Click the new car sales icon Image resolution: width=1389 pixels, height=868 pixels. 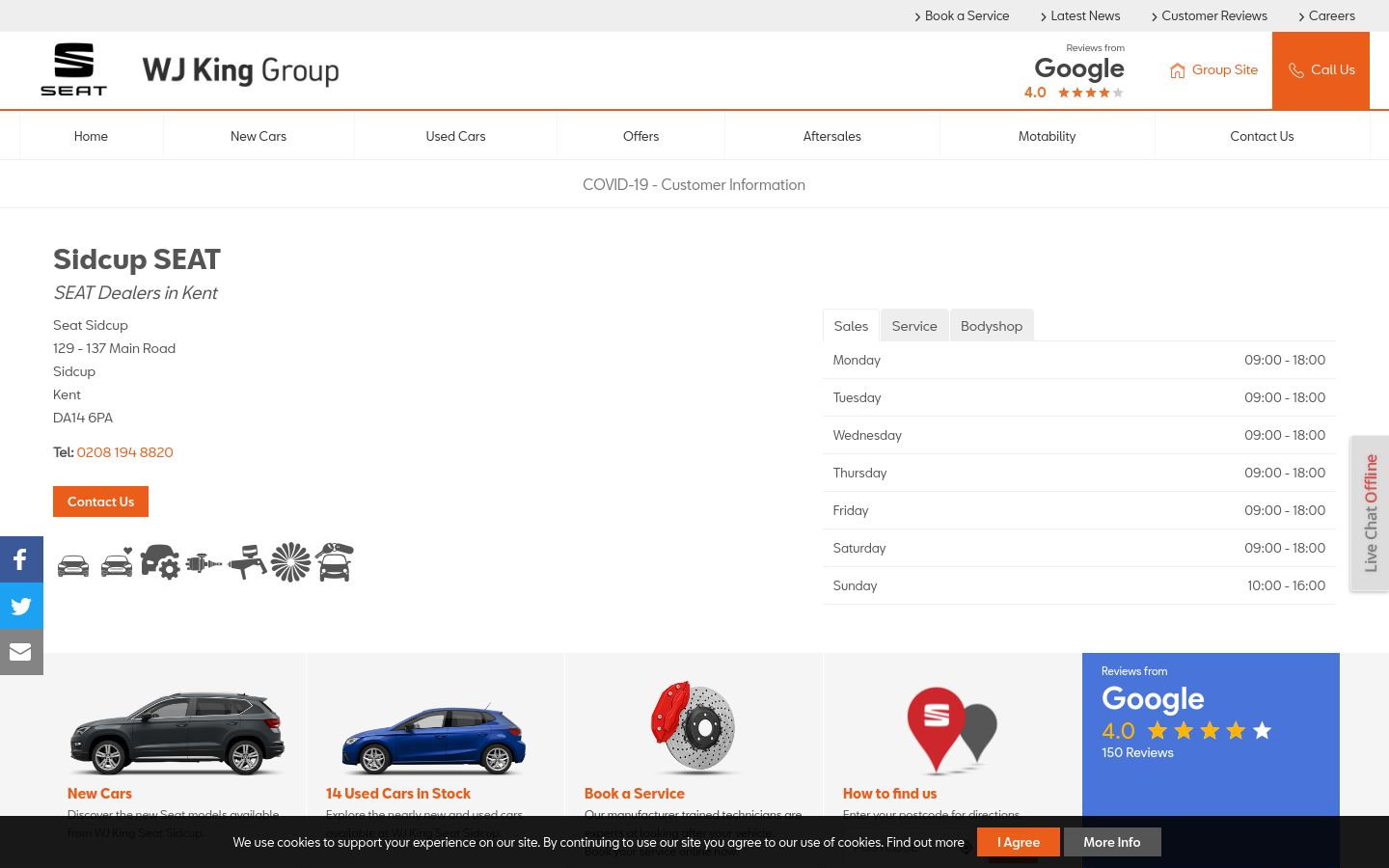[73, 565]
